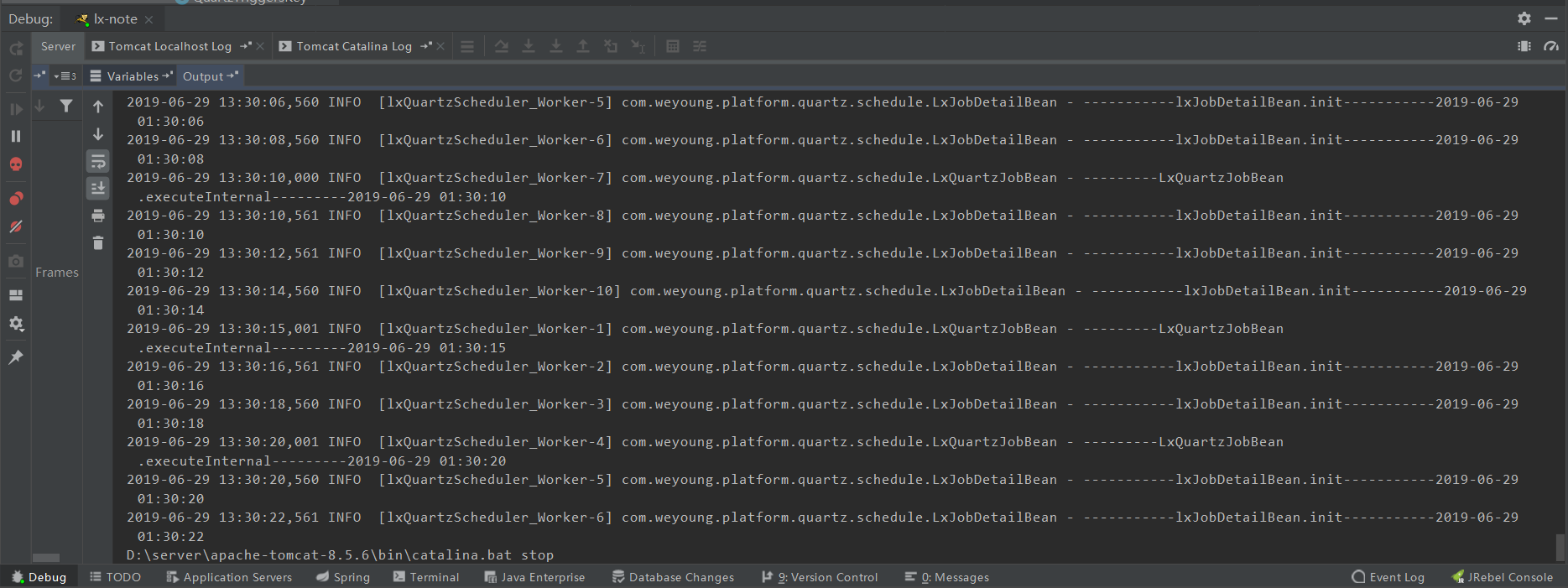
Task: Click the Step Out icon
Action: [x=583, y=46]
